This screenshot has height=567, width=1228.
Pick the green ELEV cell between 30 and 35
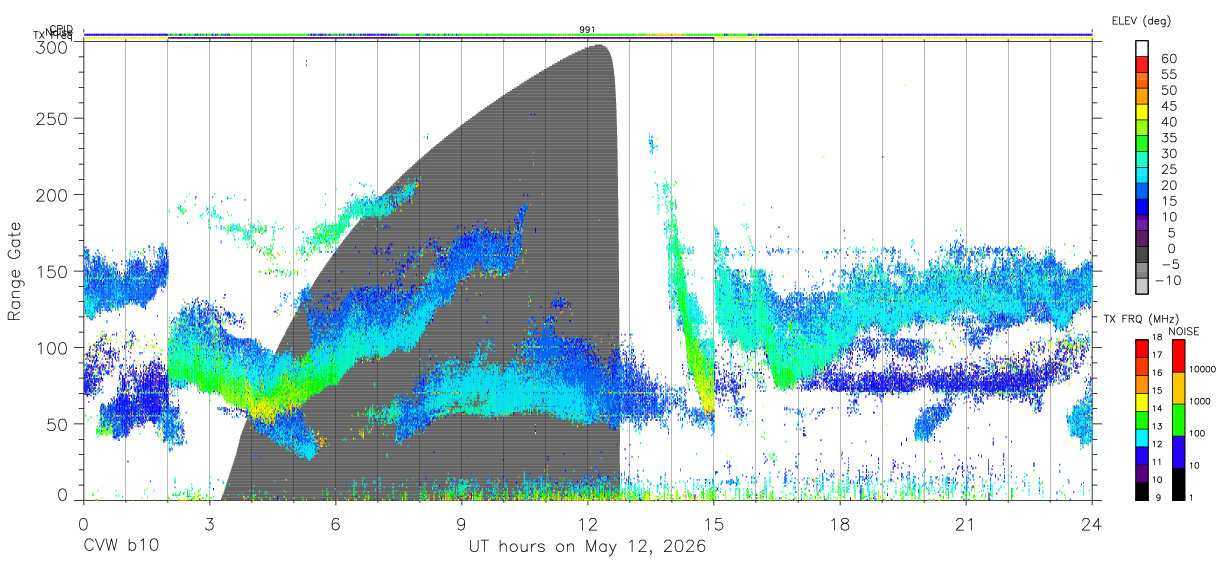(x=1143, y=145)
